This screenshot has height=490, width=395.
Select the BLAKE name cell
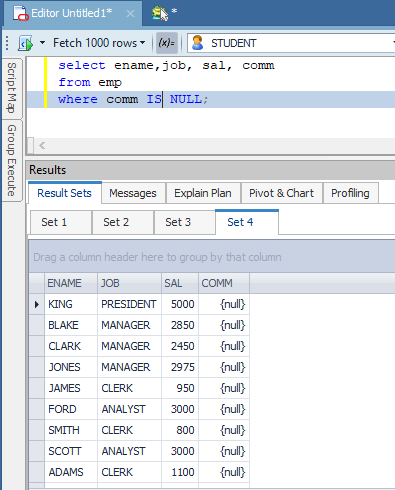point(71,325)
